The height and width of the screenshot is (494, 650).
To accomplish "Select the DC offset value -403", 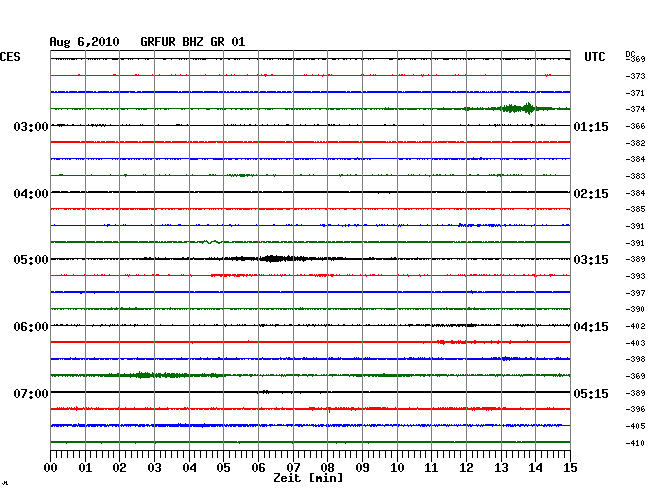I will click(635, 343).
